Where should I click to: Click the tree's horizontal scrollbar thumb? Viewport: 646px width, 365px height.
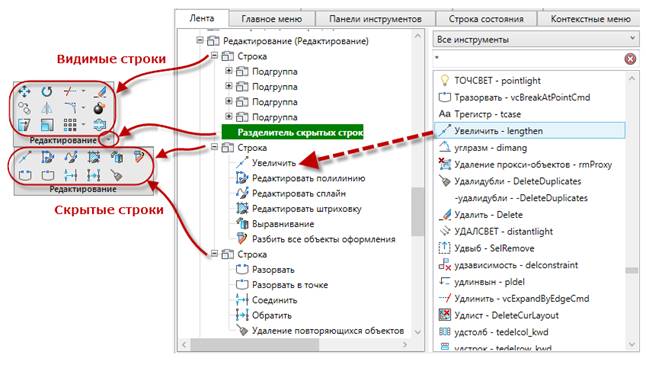click(254, 344)
